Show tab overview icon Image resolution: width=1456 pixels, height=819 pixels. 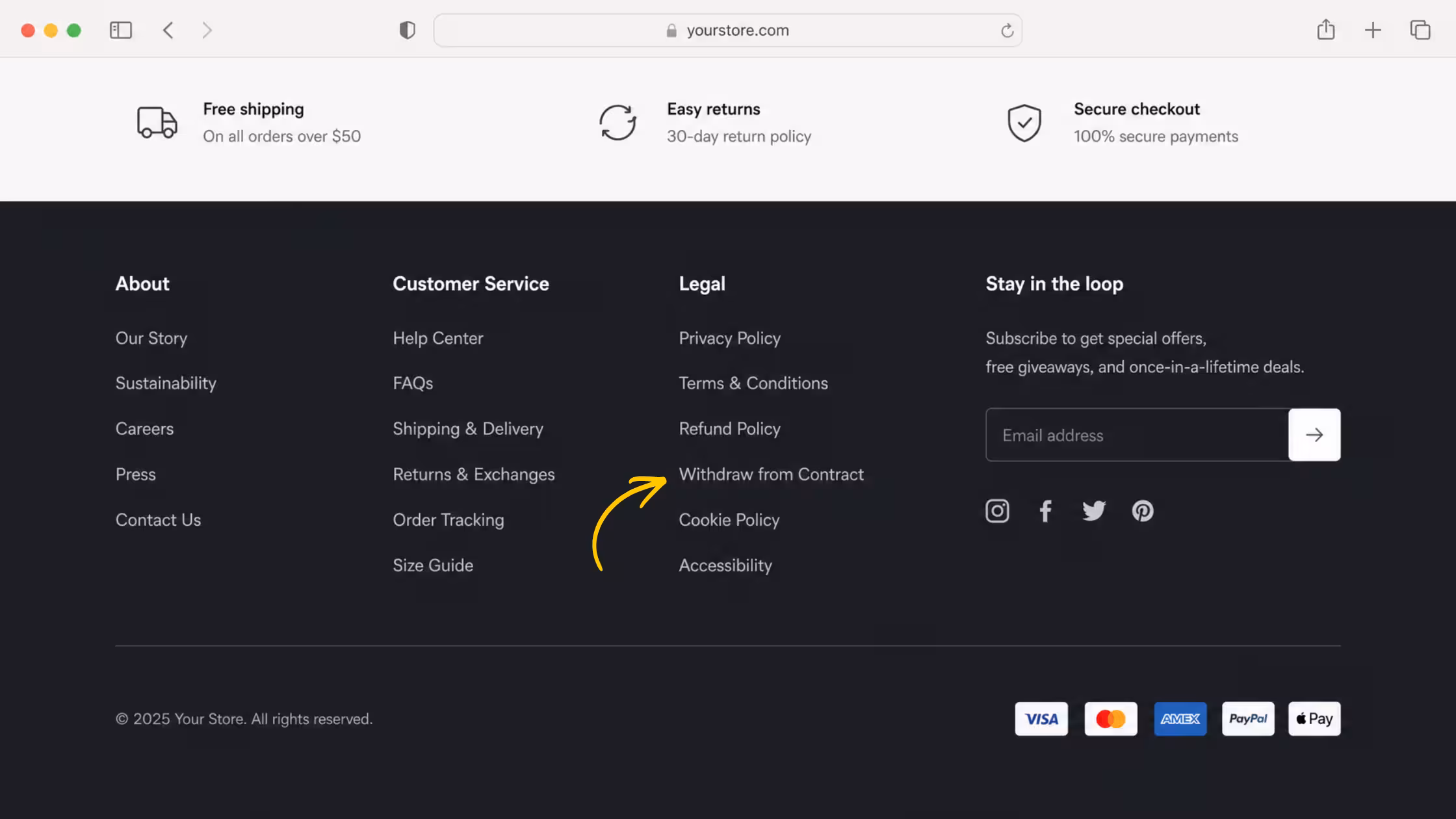click(x=1420, y=30)
